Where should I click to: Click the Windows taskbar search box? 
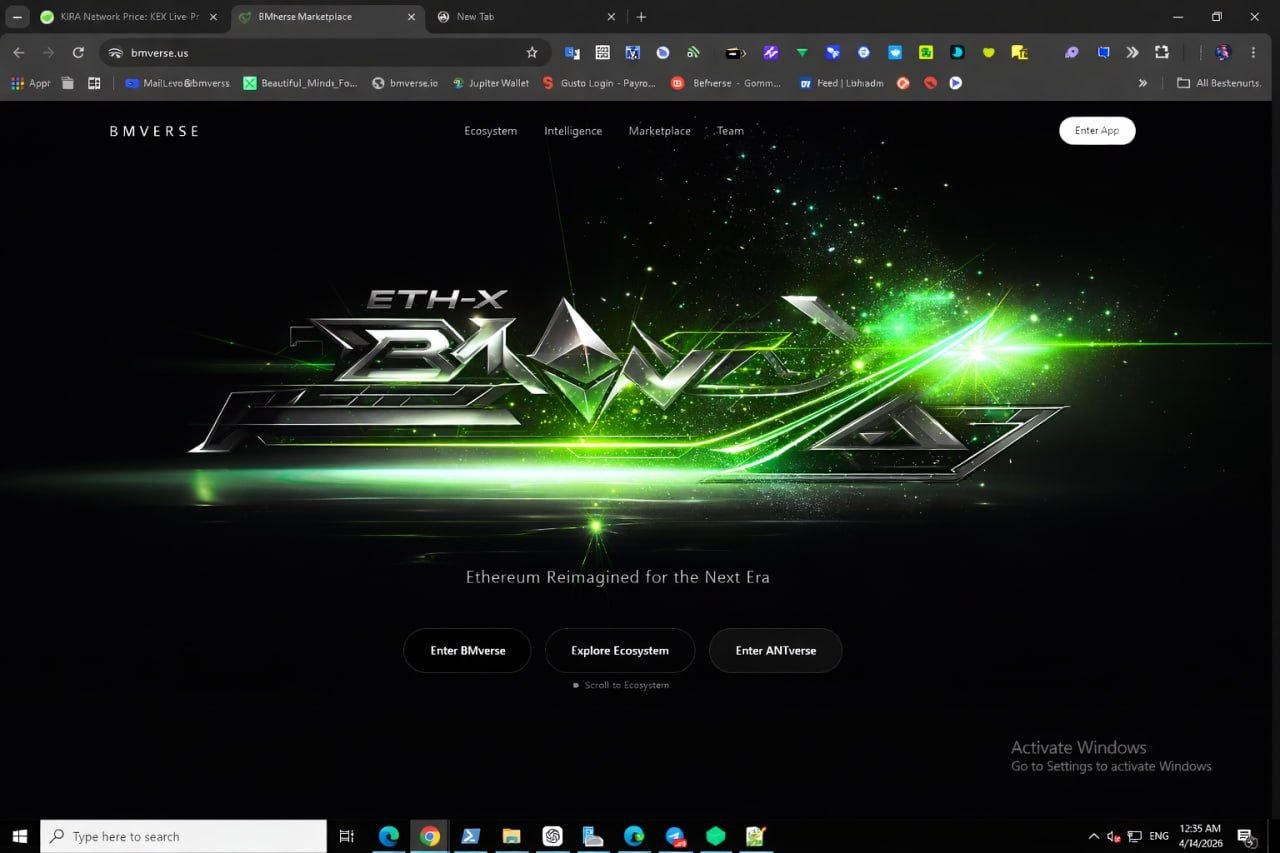coord(184,836)
